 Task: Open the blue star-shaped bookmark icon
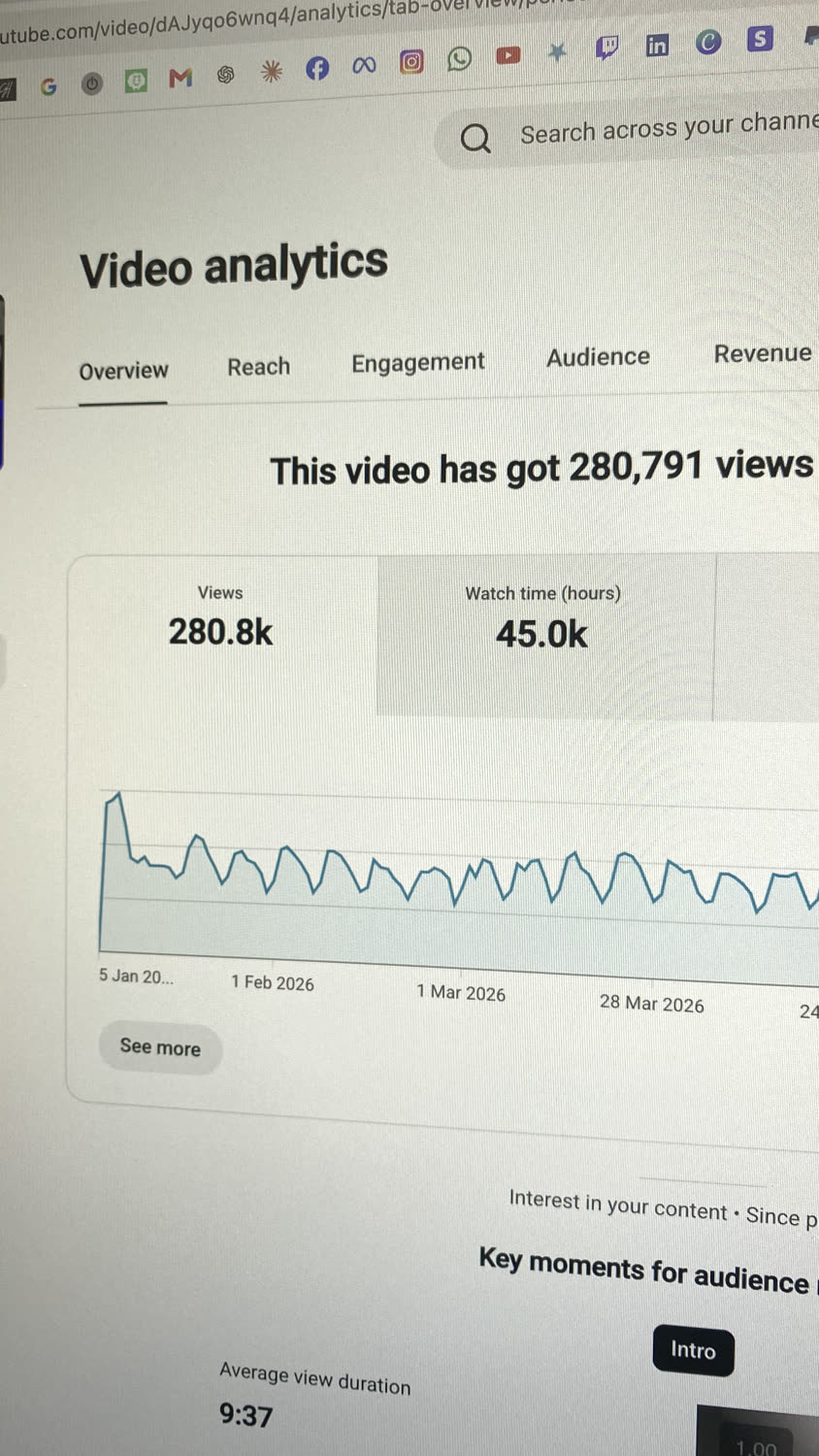pyautogui.click(x=557, y=51)
